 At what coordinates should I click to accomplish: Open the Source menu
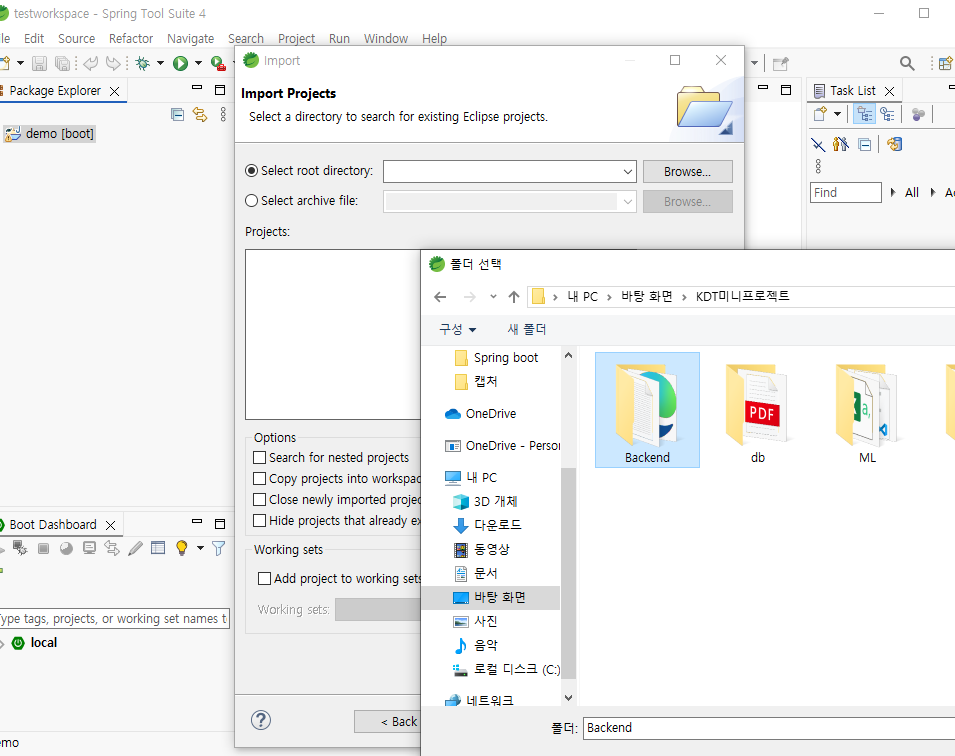click(x=77, y=38)
